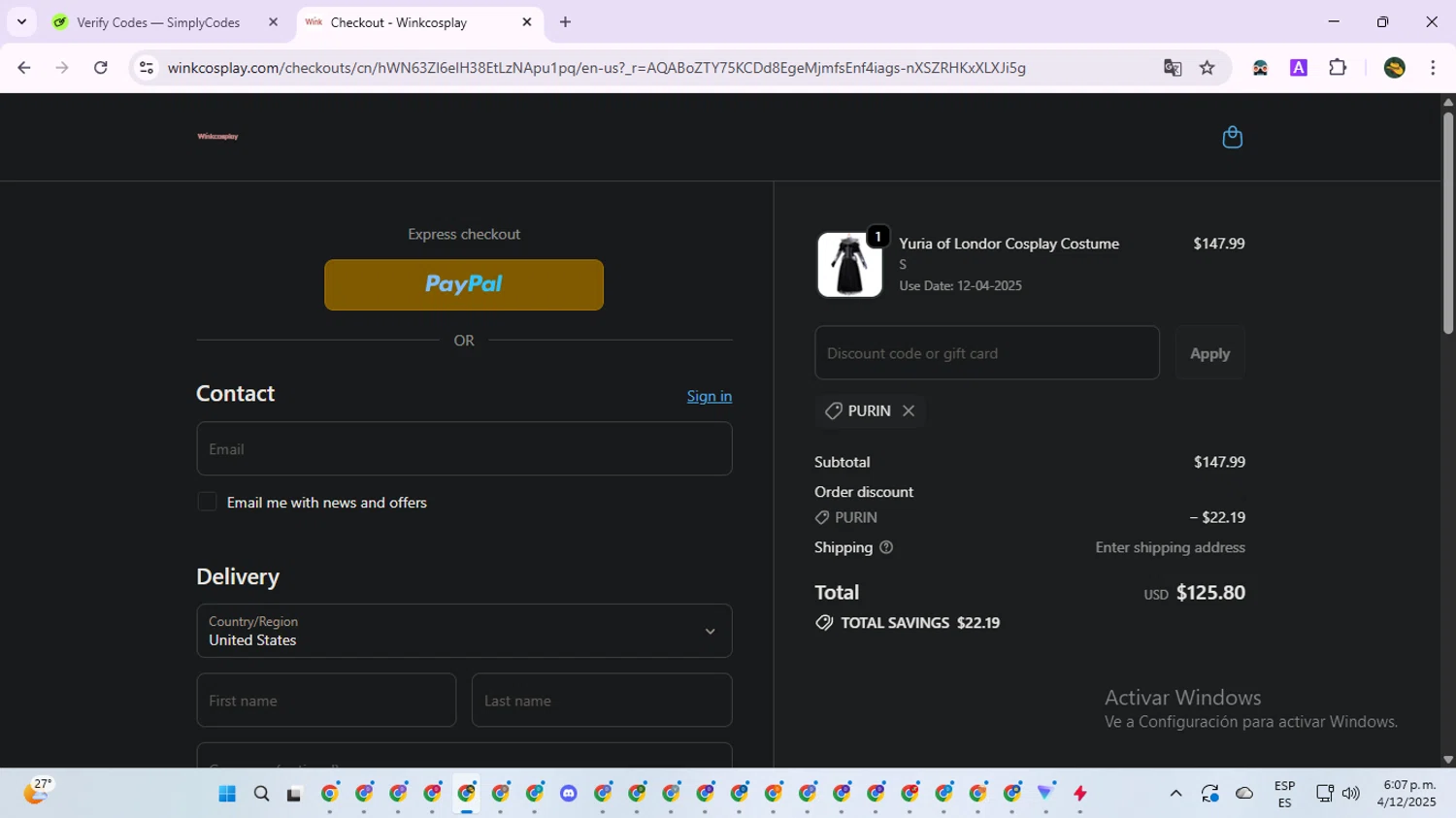Click the Order discount label
Viewport: 1456px width, 818px height.
(x=864, y=492)
